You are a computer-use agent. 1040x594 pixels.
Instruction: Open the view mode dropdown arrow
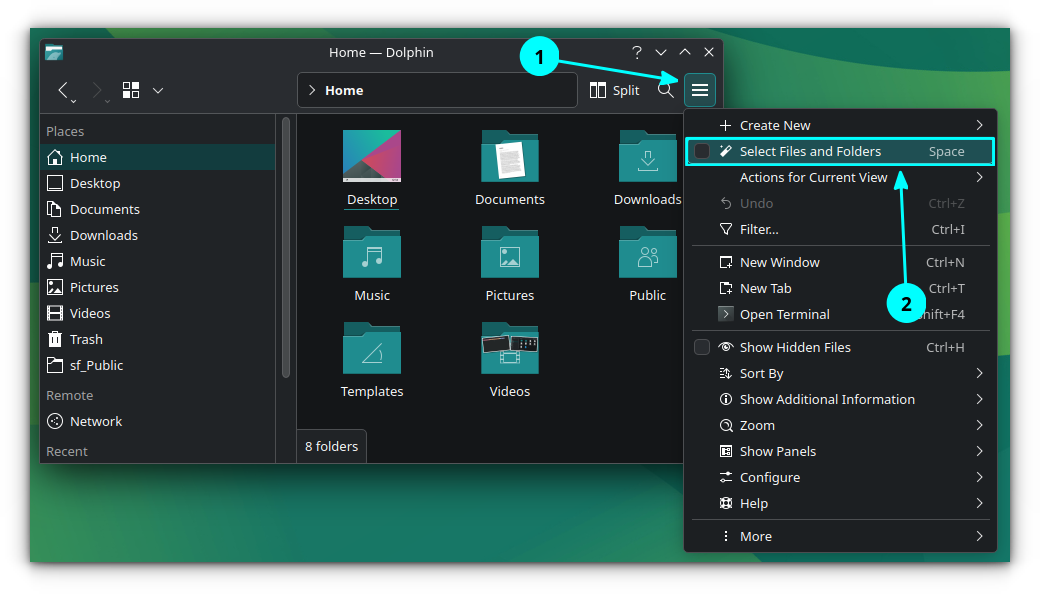[x=158, y=90]
